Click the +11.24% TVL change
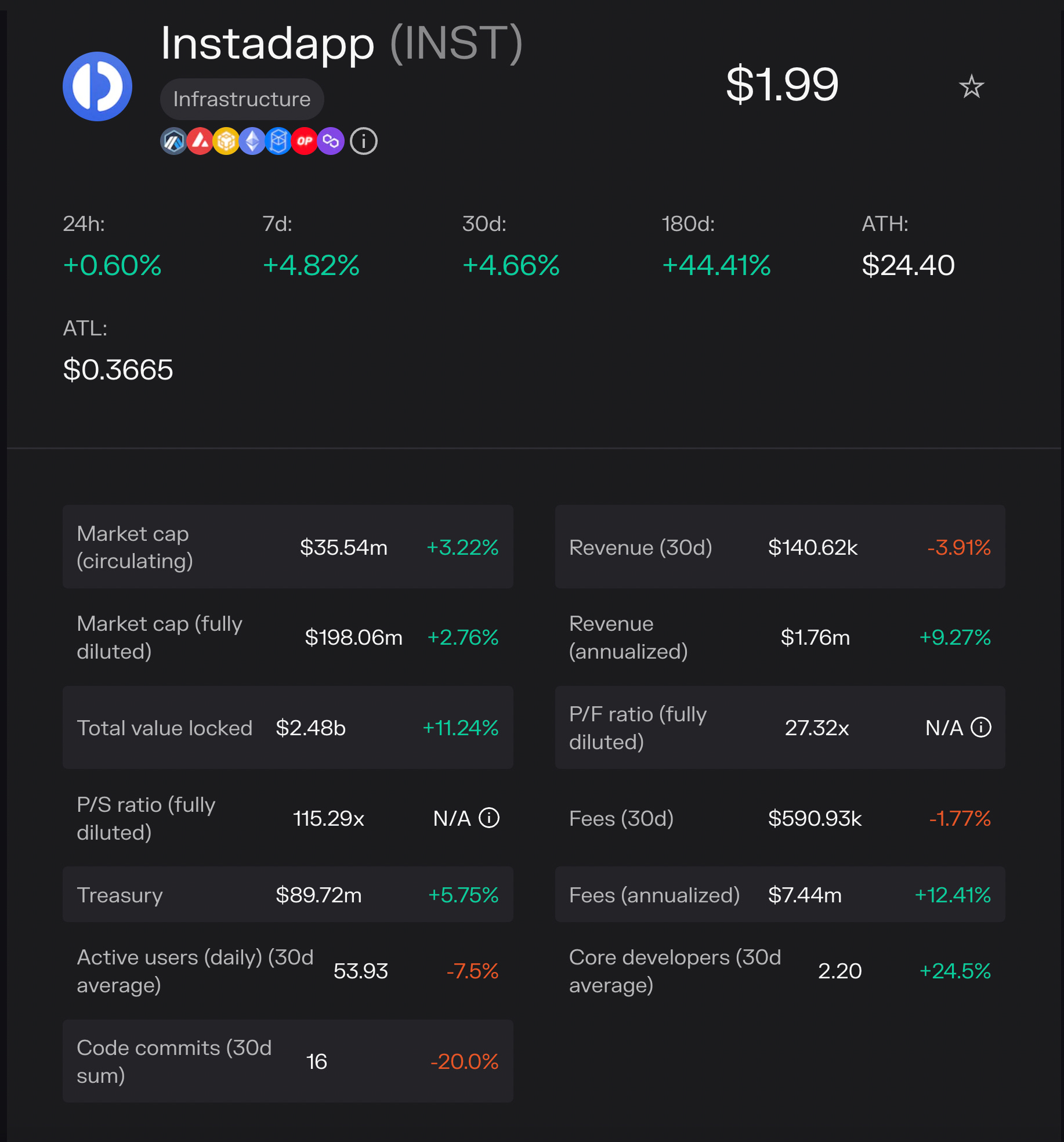1064x1142 pixels. pos(460,728)
